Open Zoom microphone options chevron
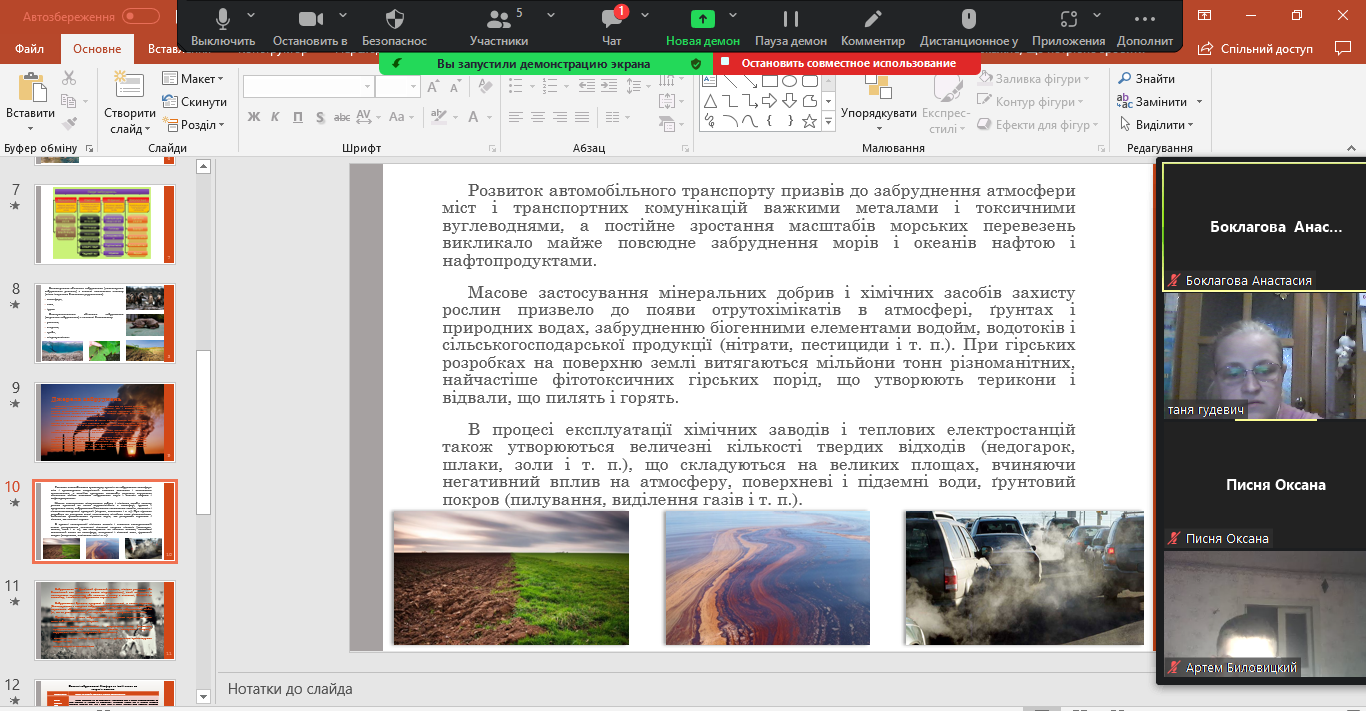The width and height of the screenshot is (1366, 711). (x=251, y=15)
